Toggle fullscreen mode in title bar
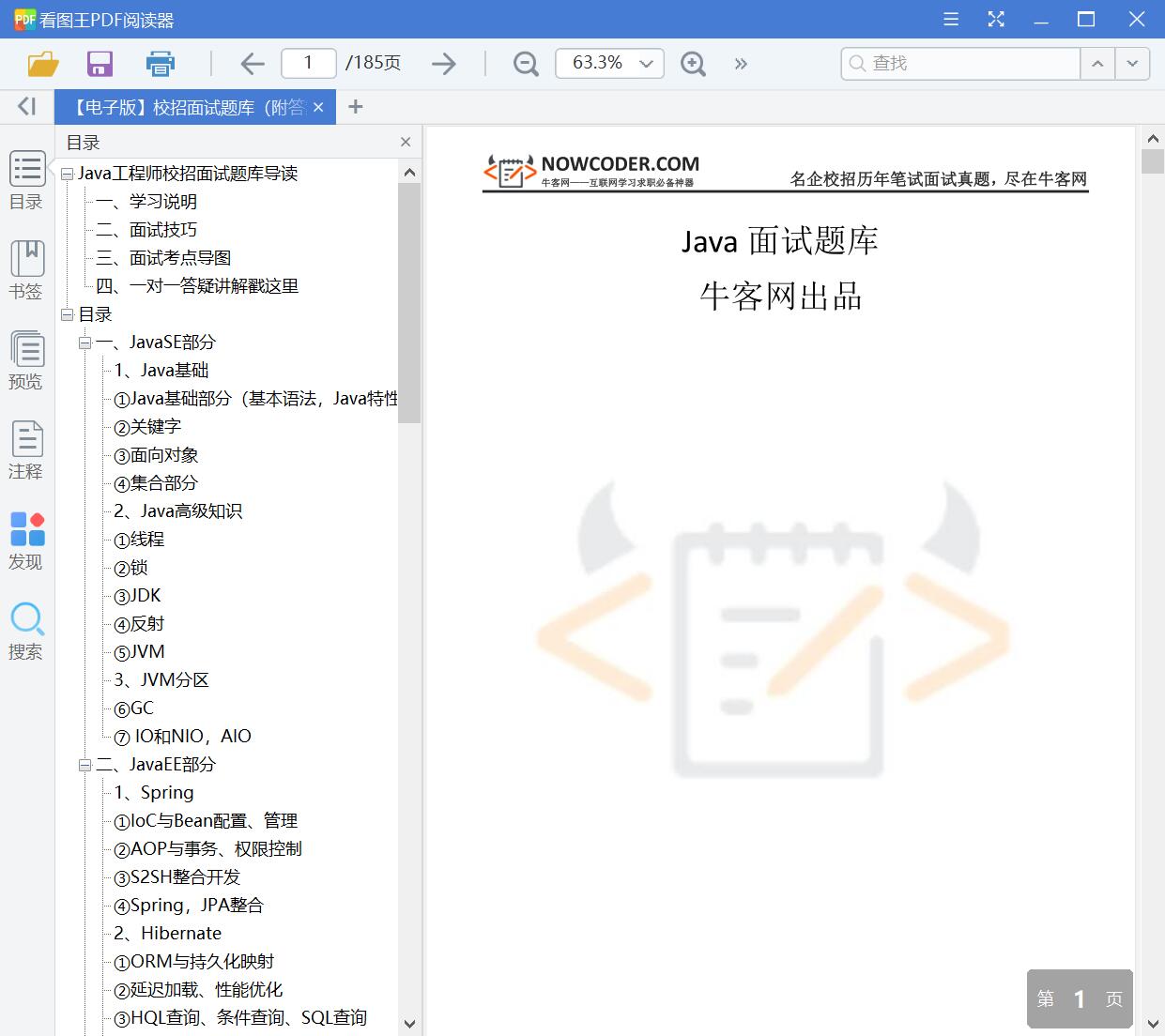Viewport: 1165px width, 1036px height. click(x=996, y=19)
